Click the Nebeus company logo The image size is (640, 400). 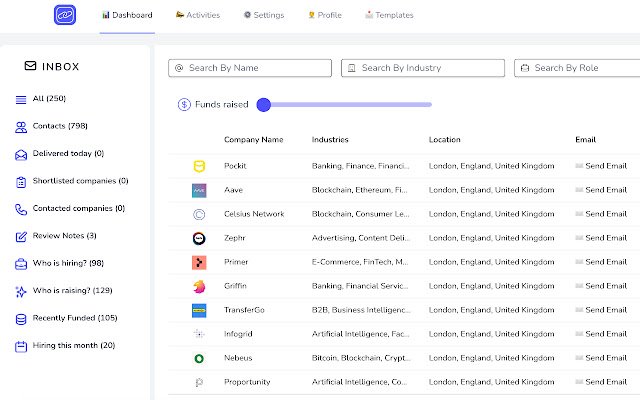[199, 358]
